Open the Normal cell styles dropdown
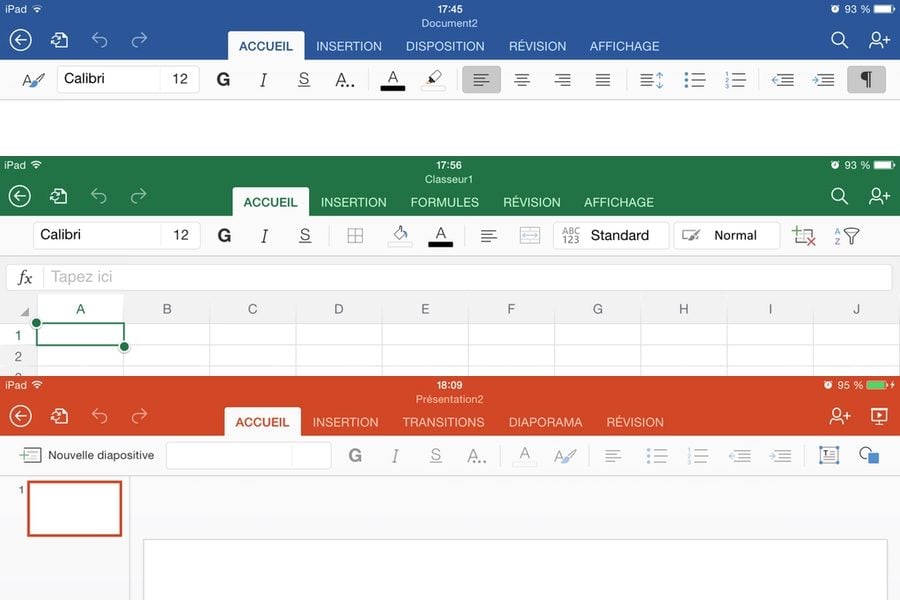The image size is (900, 600). click(726, 236)
